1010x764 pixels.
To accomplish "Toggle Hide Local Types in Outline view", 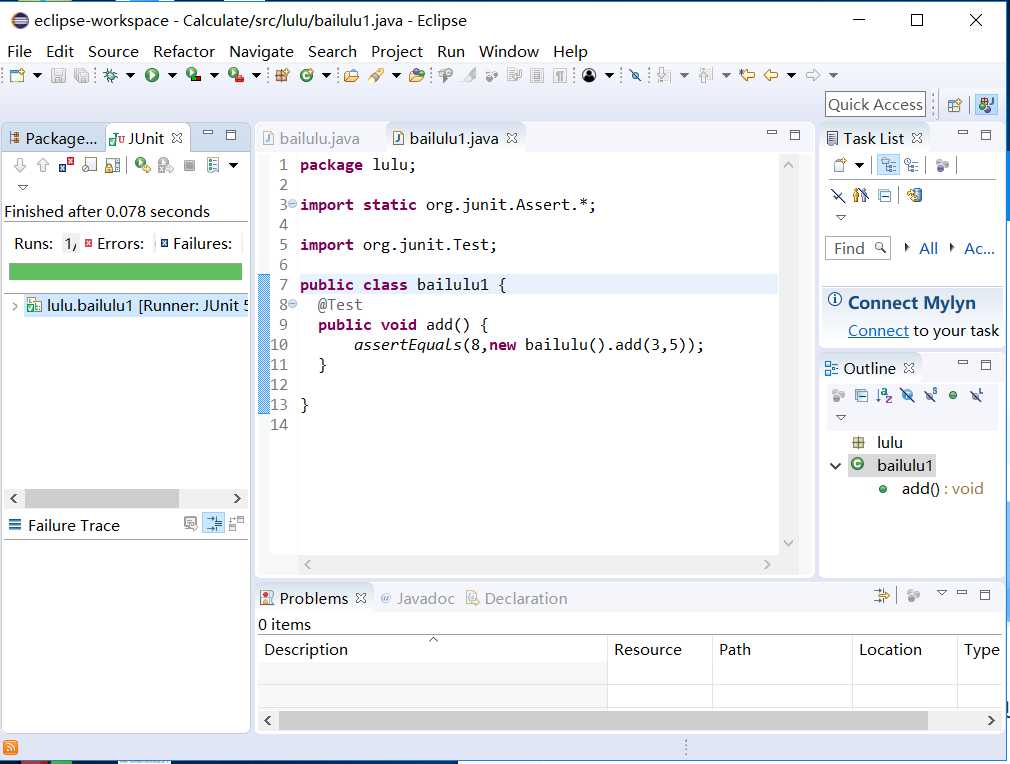I will point(977,396).
